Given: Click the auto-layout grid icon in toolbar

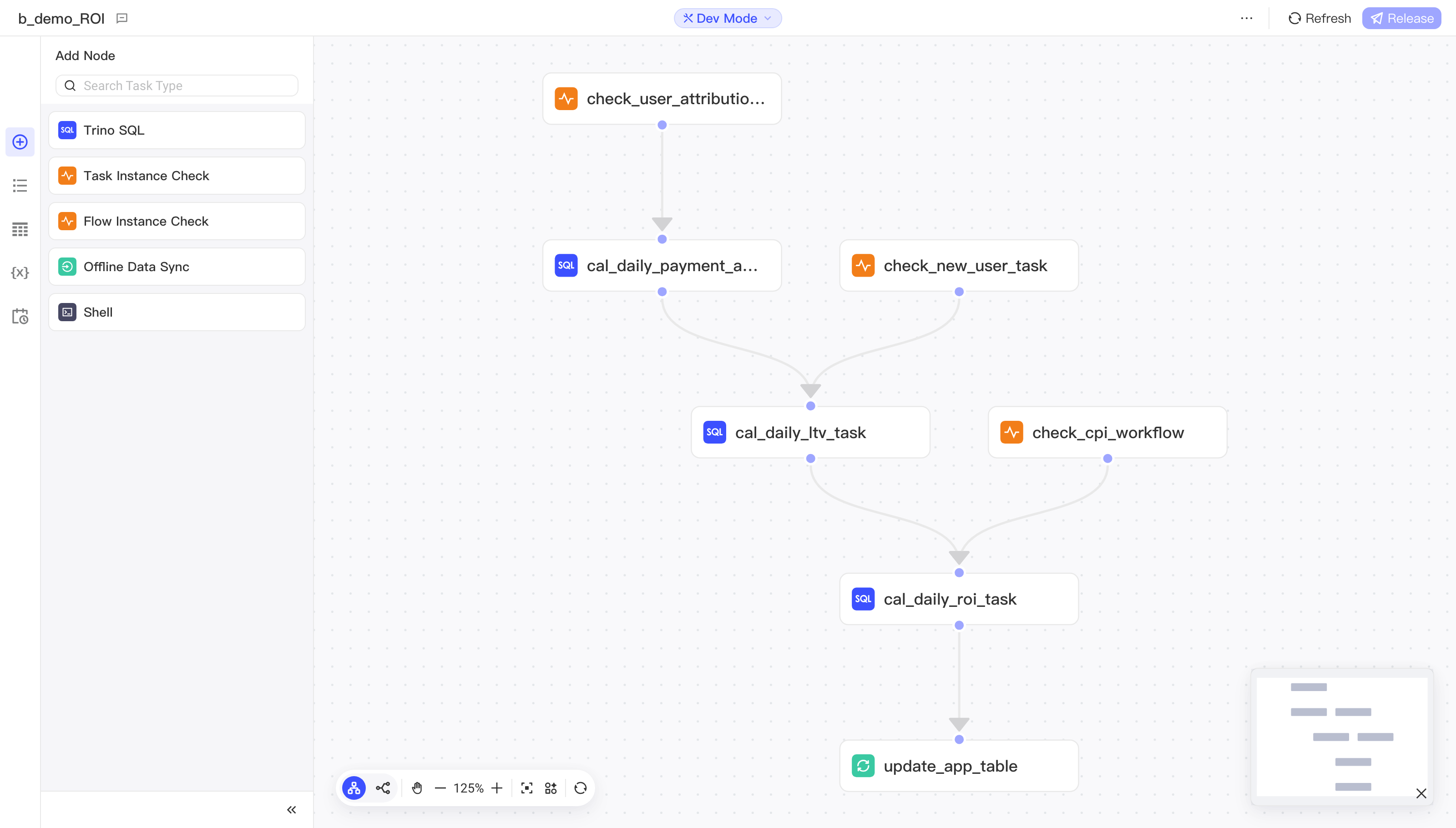Looking at the screenshot, I should [551, 788].
